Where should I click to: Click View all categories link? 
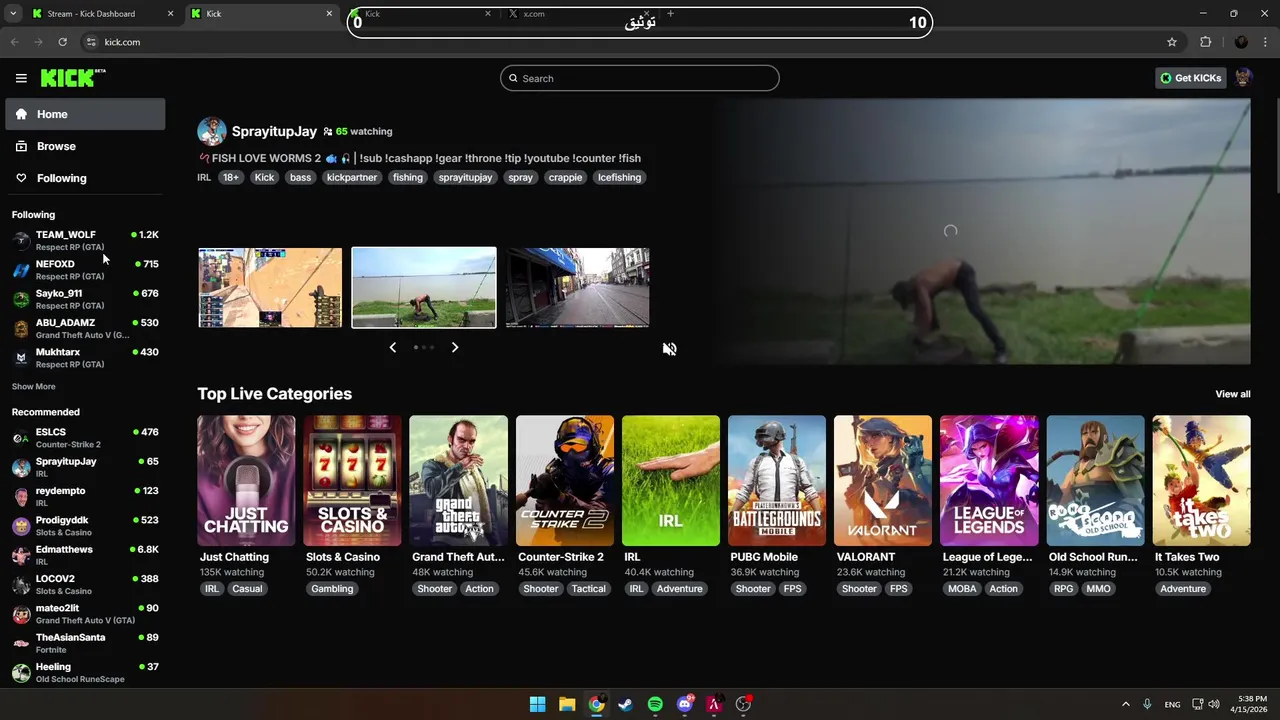click(1232, 394)
